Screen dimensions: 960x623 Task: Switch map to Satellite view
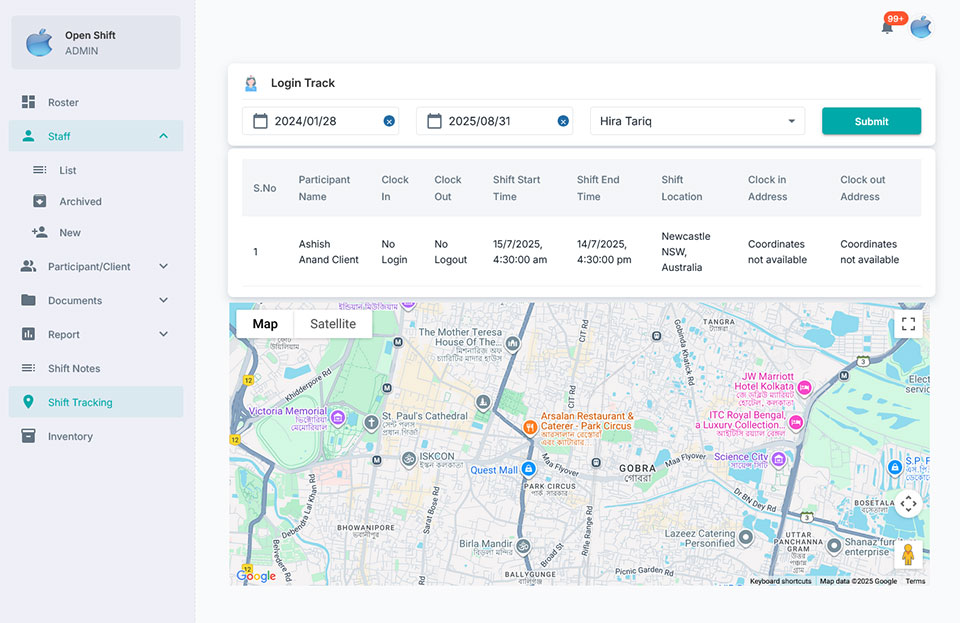(333, 324)
